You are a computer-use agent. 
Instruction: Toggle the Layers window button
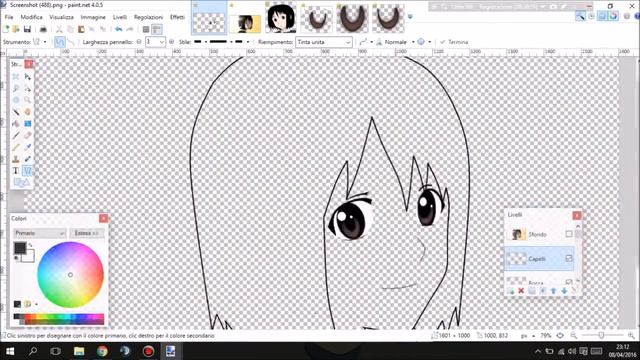tap(602, 16)
